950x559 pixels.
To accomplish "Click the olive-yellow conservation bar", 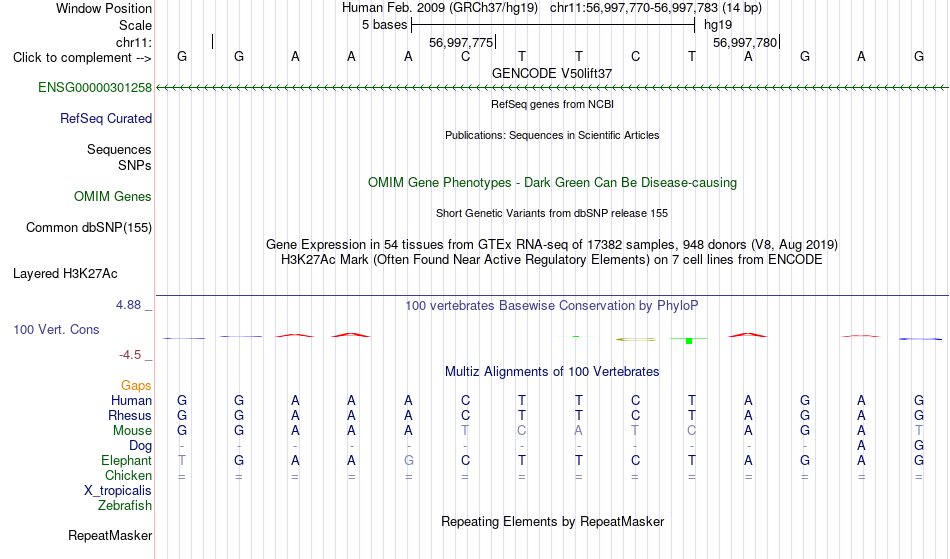I will click(636, 339).
